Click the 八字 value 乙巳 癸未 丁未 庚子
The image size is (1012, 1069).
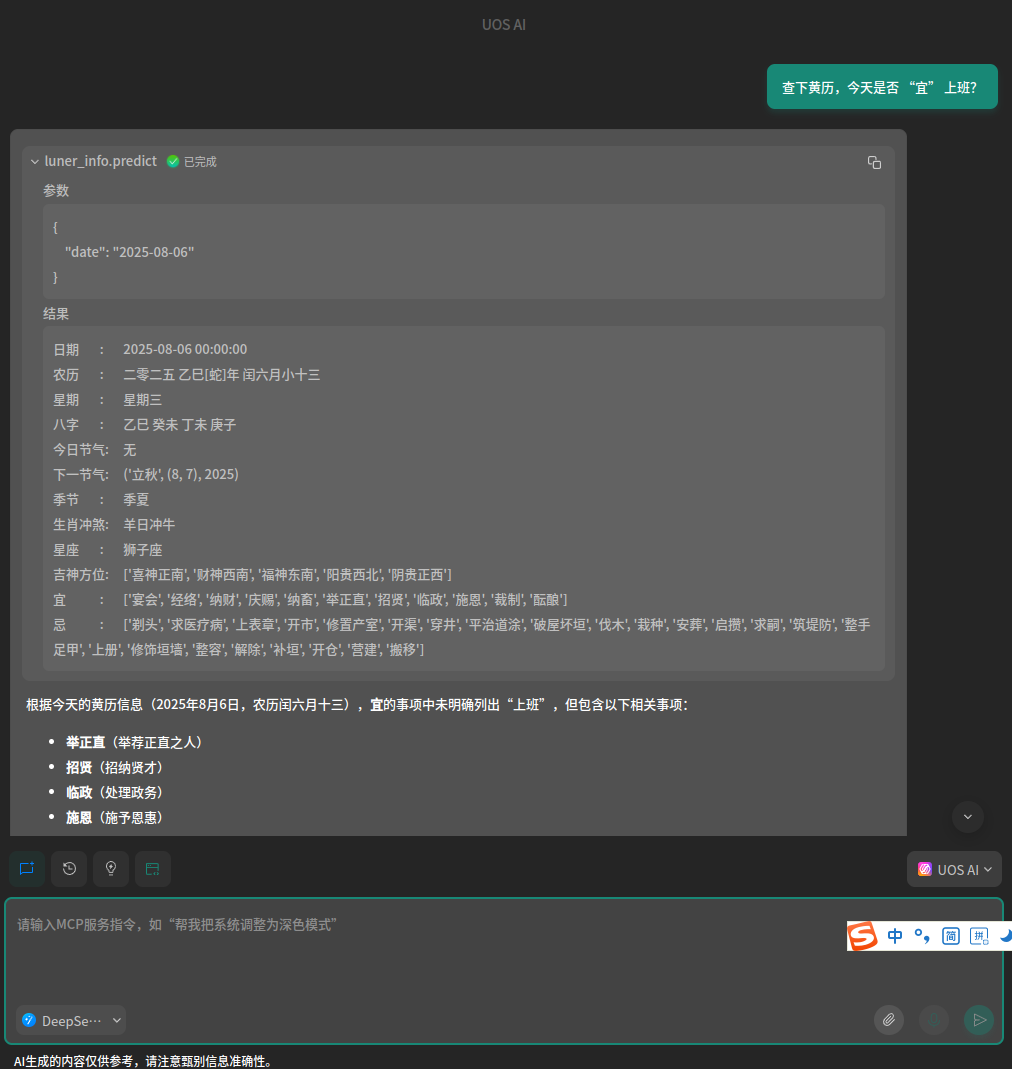[179, 425]
